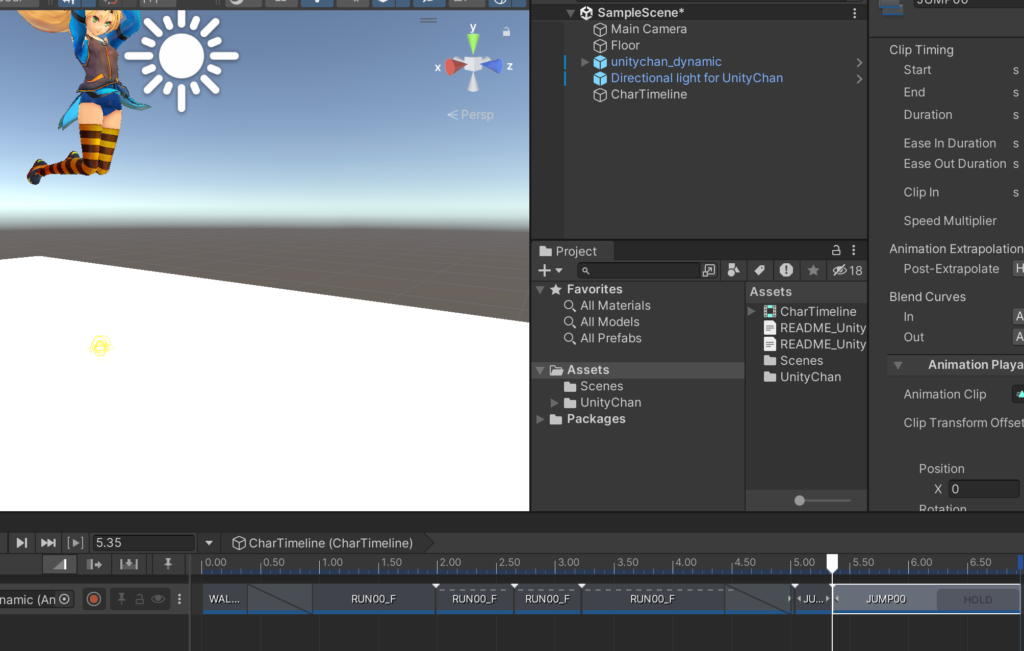Mute the animation track with eye icon
This screenshot has width=1024, height=651.
[158, 599]
